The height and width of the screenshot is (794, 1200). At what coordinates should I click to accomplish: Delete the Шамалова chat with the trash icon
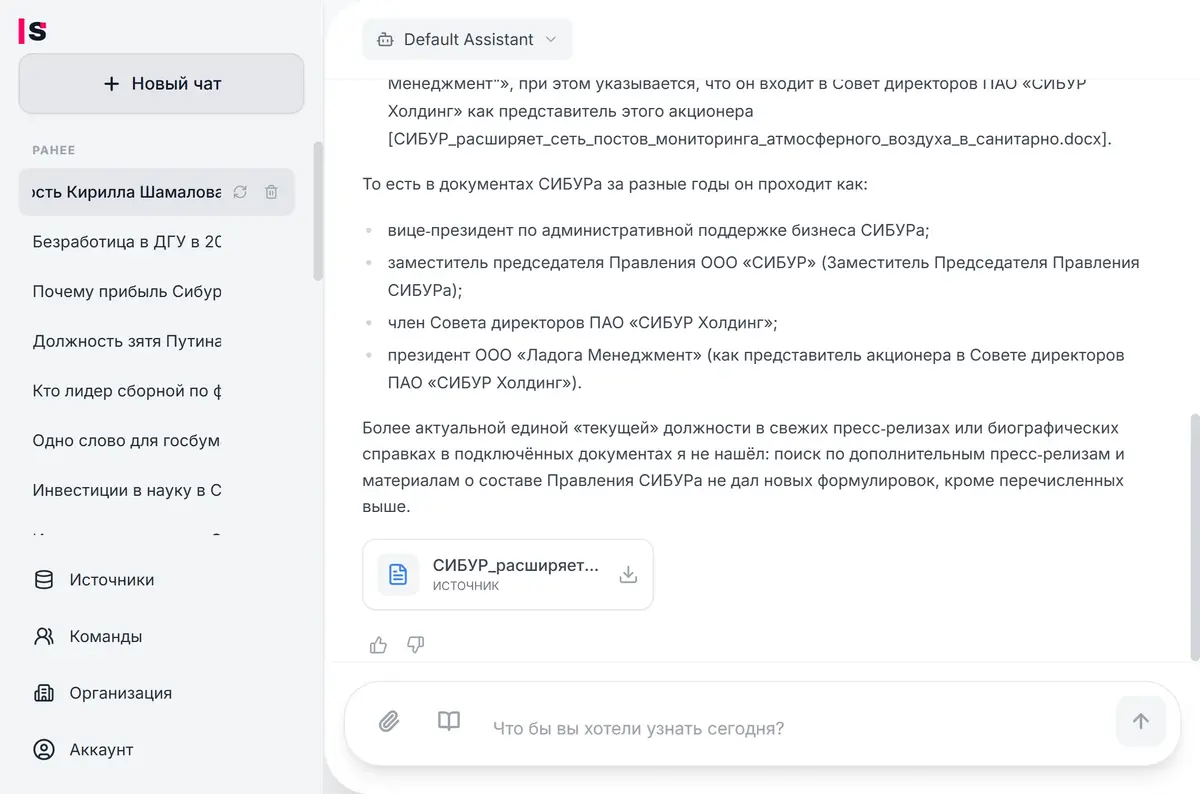click(271, 192)
